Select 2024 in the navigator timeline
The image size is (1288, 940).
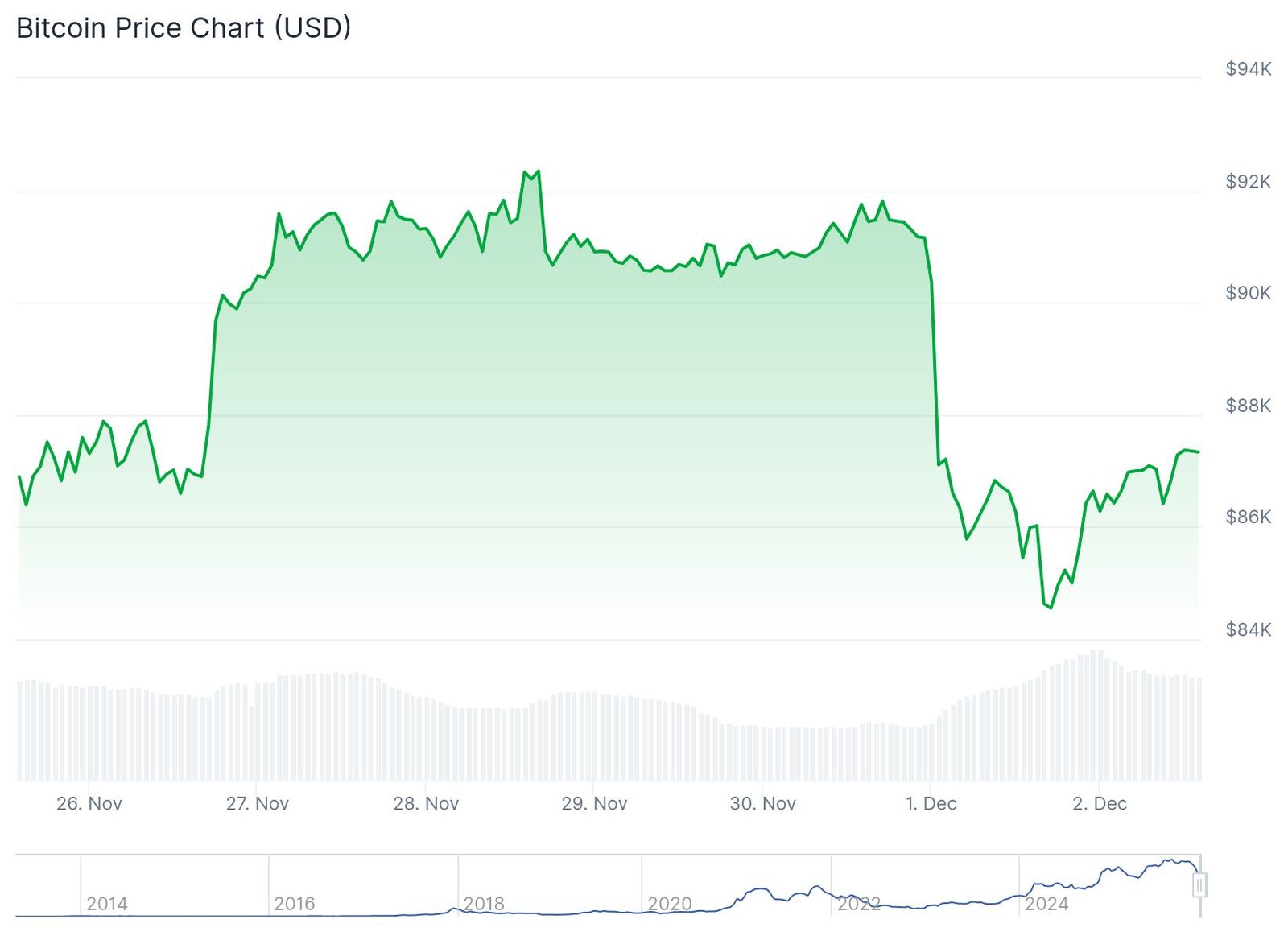pos(1046,904)
